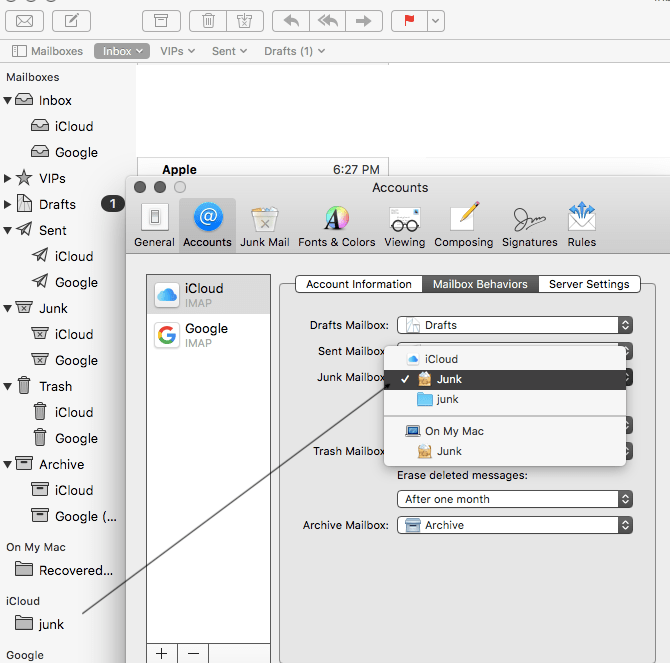Remove account with minus button

click(193, 654)
